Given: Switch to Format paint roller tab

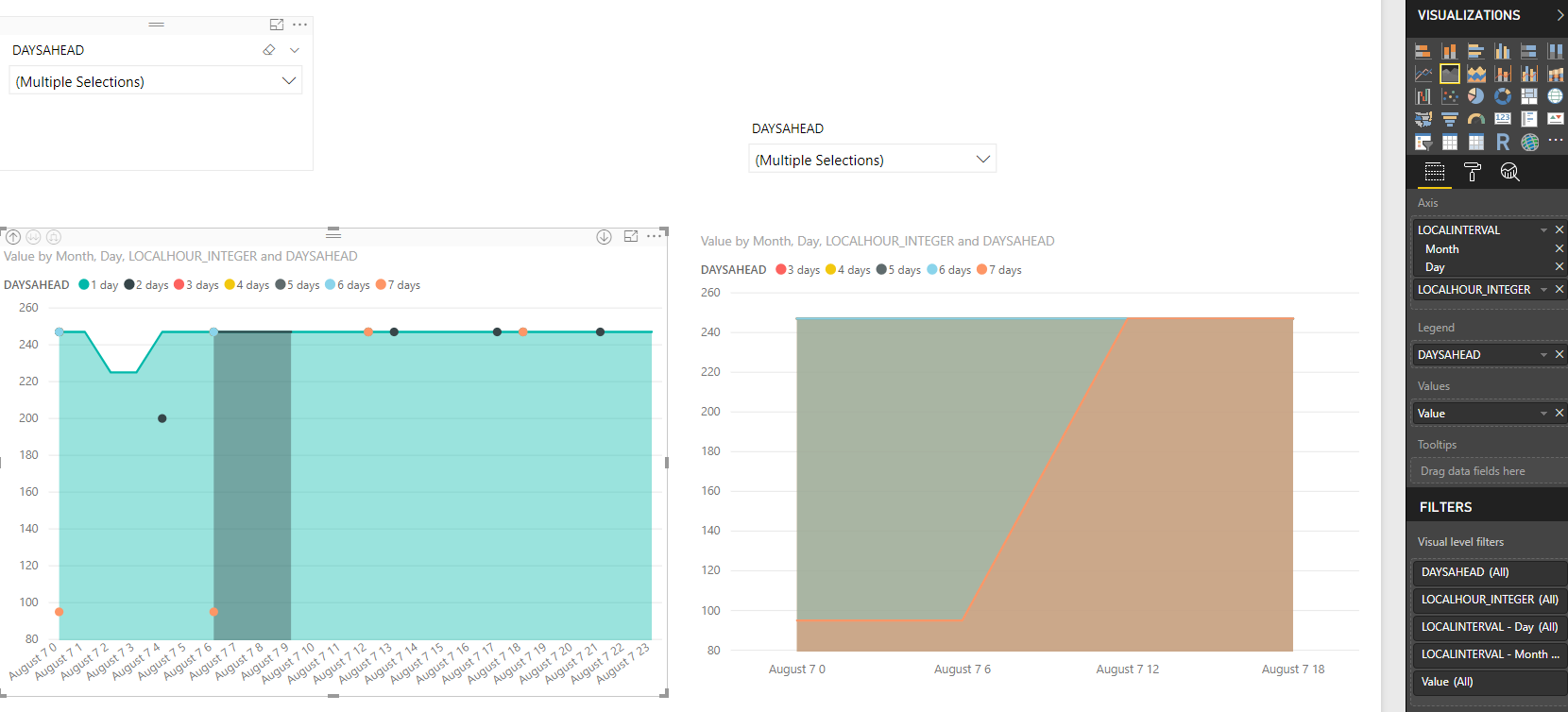Looking at the screenshot, I should [1472, 172].
